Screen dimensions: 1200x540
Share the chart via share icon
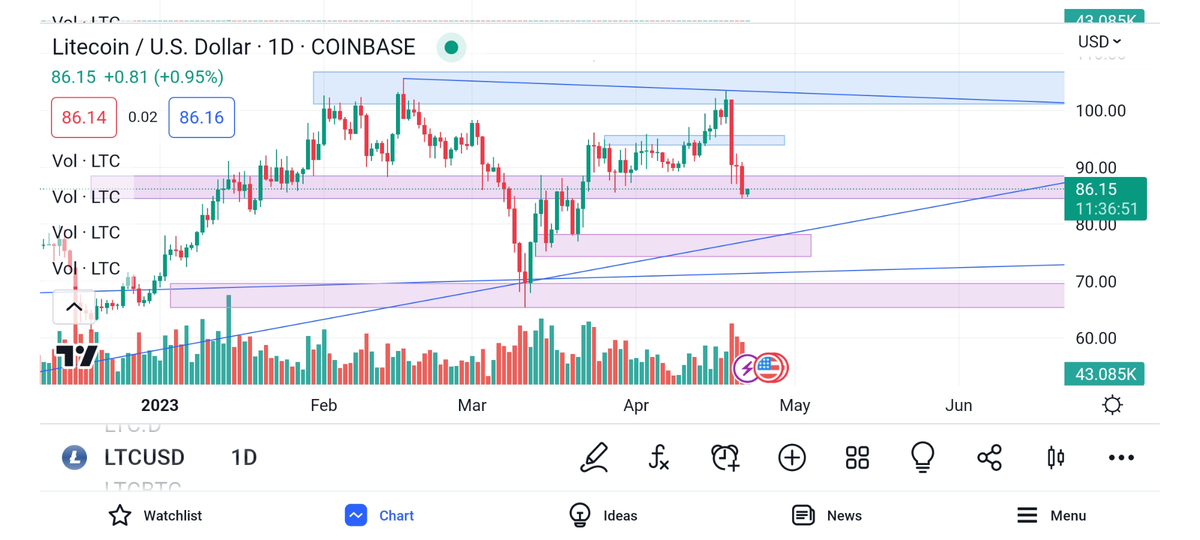tap(989, 458)
